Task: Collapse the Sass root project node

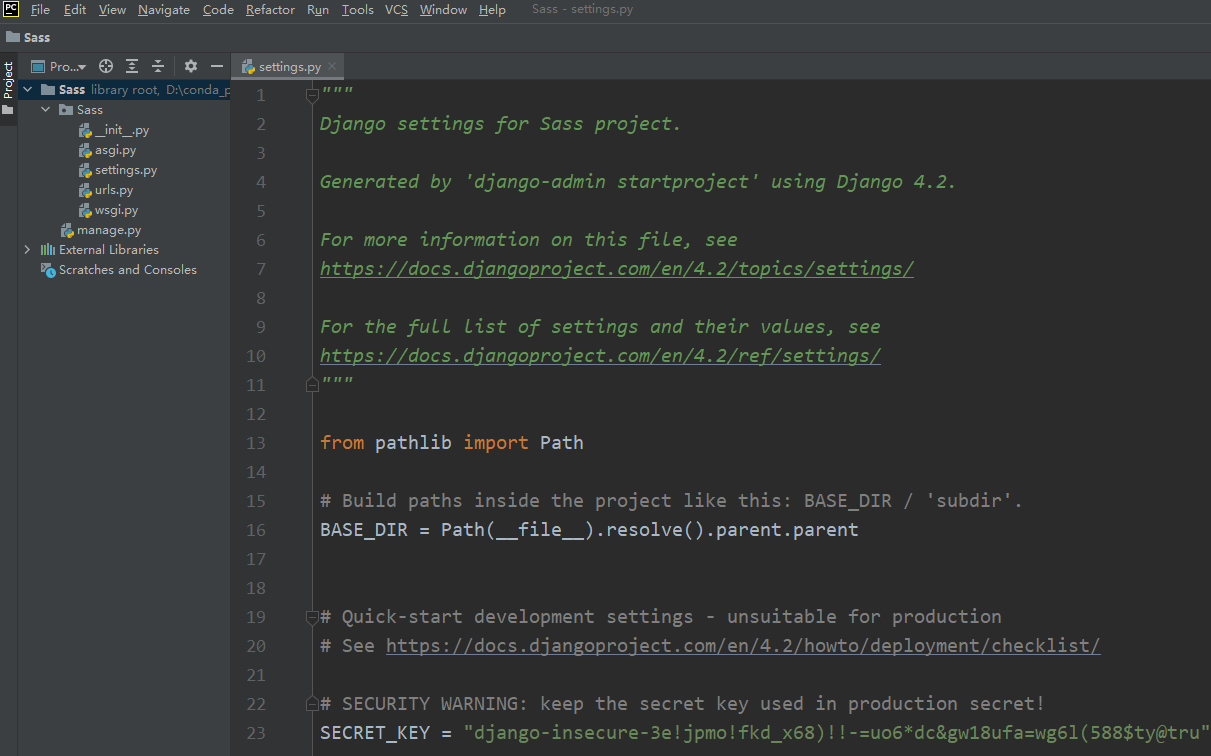Action: [x=27, y=90]
